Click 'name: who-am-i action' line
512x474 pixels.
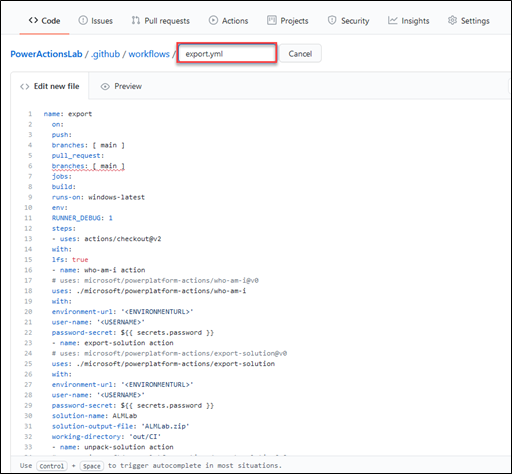pyautogui.click(x=99, y=270)
